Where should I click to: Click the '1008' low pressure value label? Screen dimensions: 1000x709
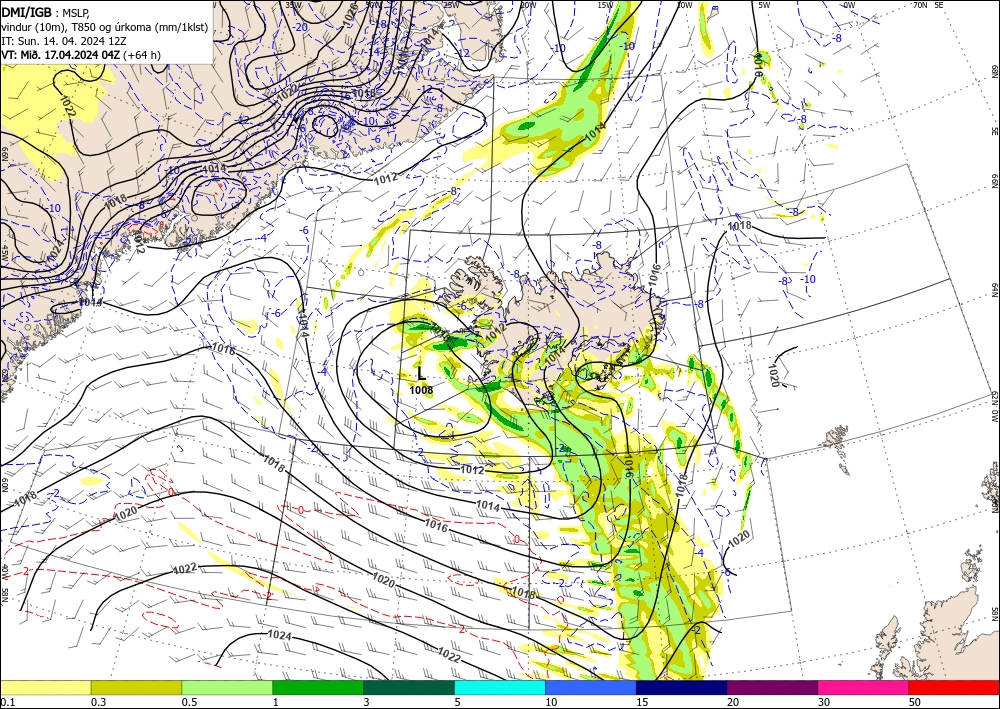point(421,390)
